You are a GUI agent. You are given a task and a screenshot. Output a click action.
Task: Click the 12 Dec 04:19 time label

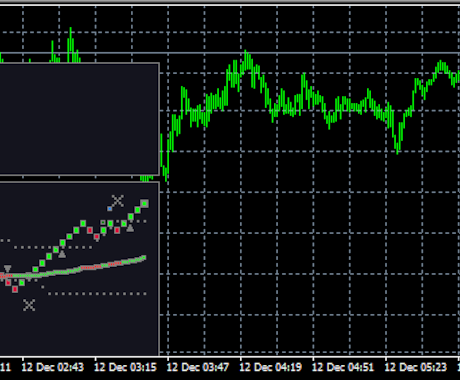270,367
